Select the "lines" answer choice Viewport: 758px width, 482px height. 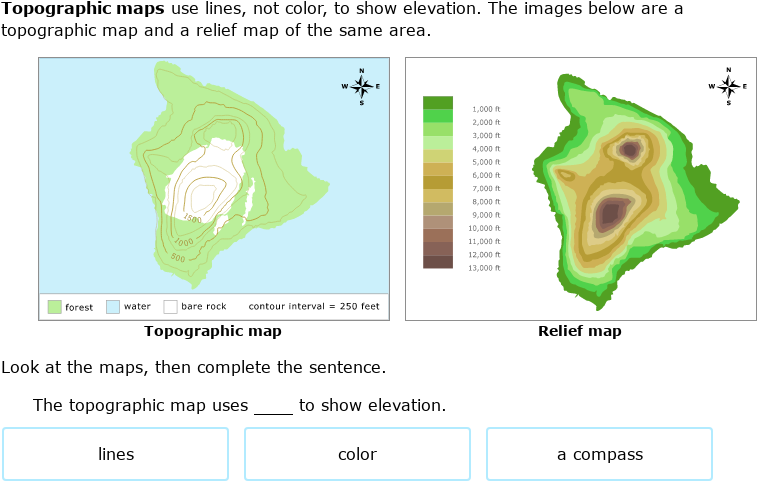pyautogui.click(x=116, y=454)
